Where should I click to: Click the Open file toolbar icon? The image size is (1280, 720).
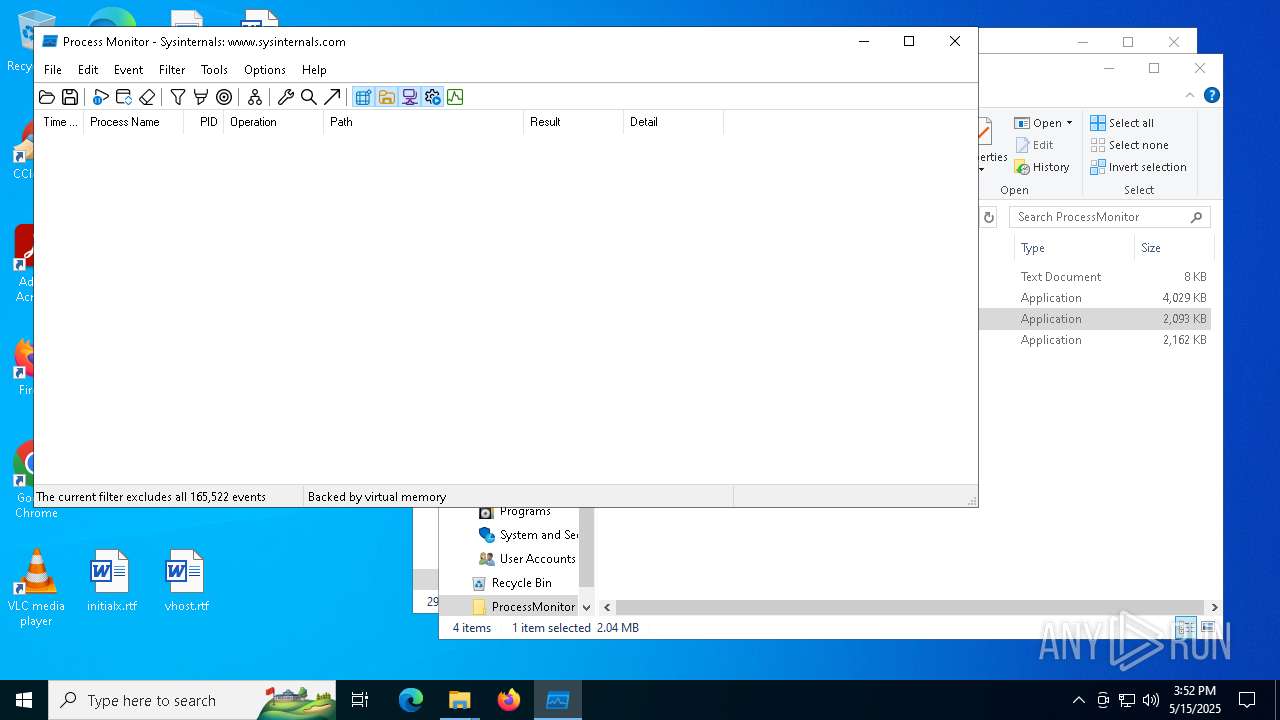click(x=47, y=97)
